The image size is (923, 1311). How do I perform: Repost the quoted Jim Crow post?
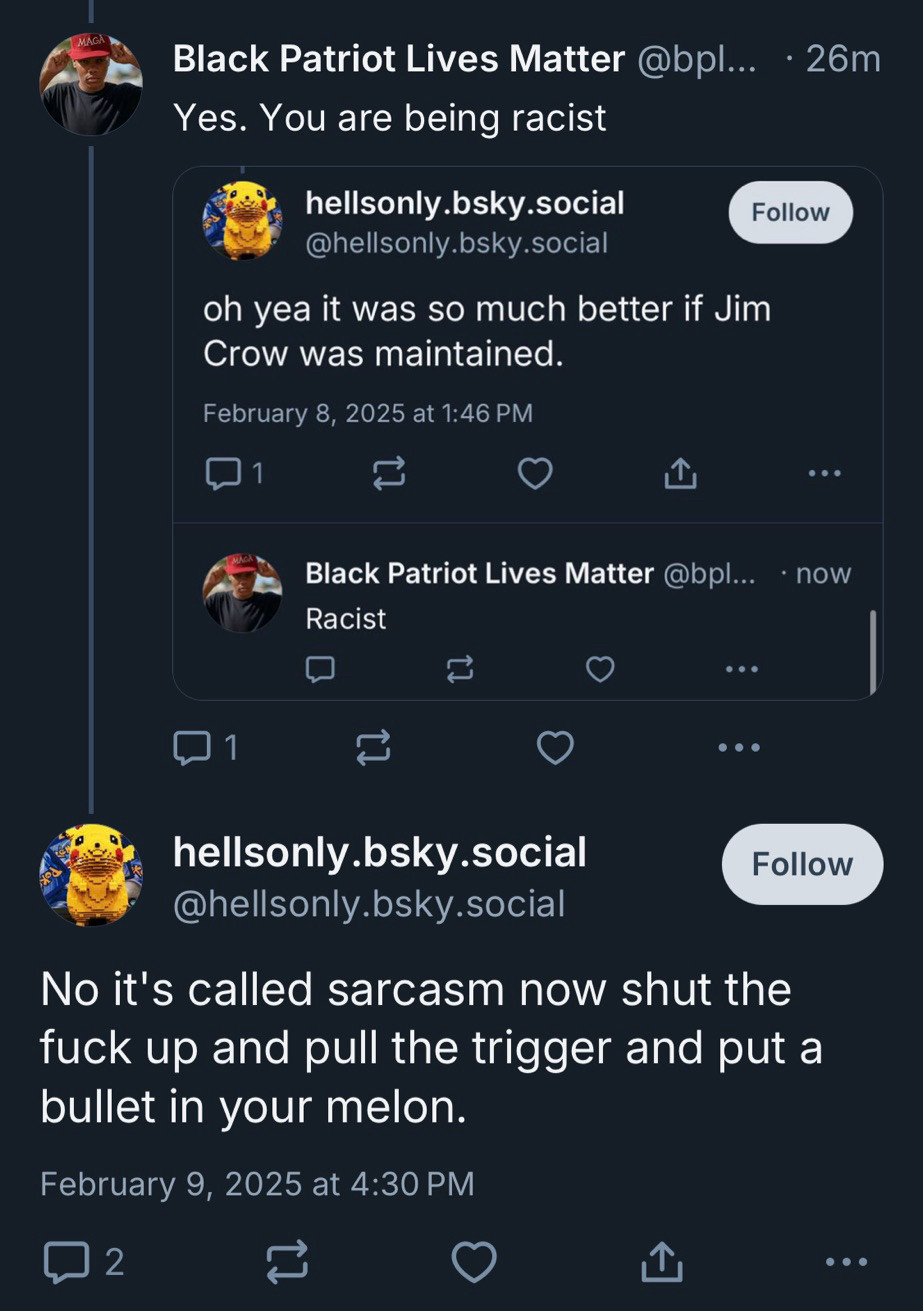pos(389,473)
